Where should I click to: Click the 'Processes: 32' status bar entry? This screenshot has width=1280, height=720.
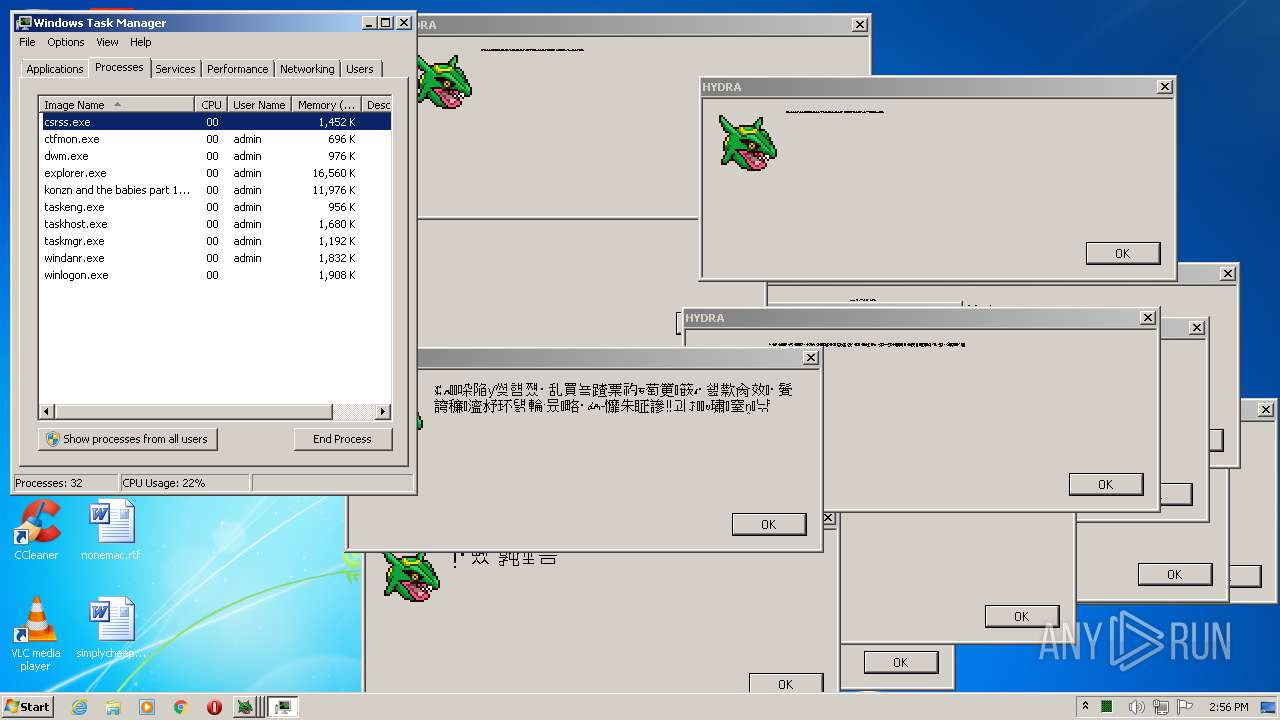(x=65, y=483)
